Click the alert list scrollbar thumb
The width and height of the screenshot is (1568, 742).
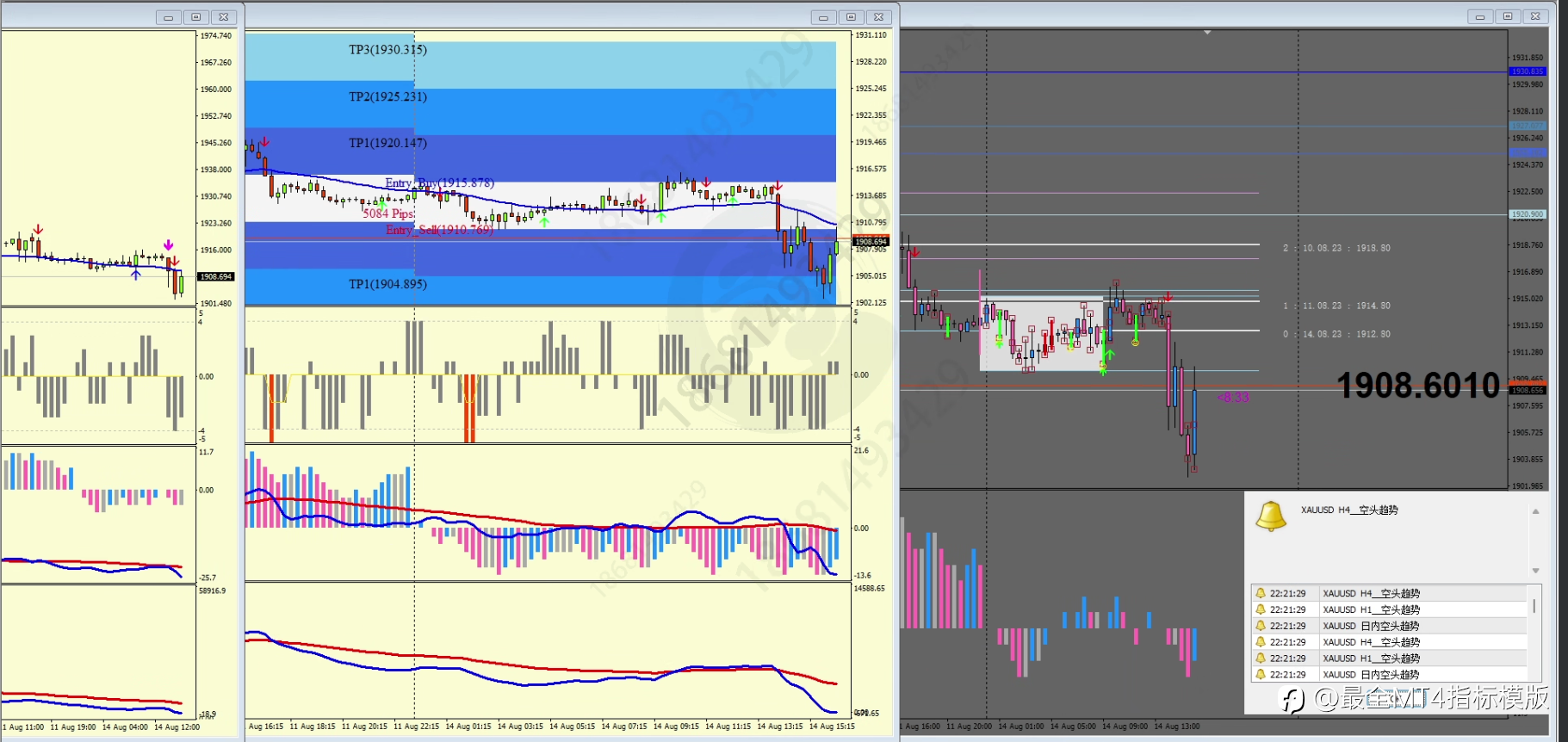1534,606
